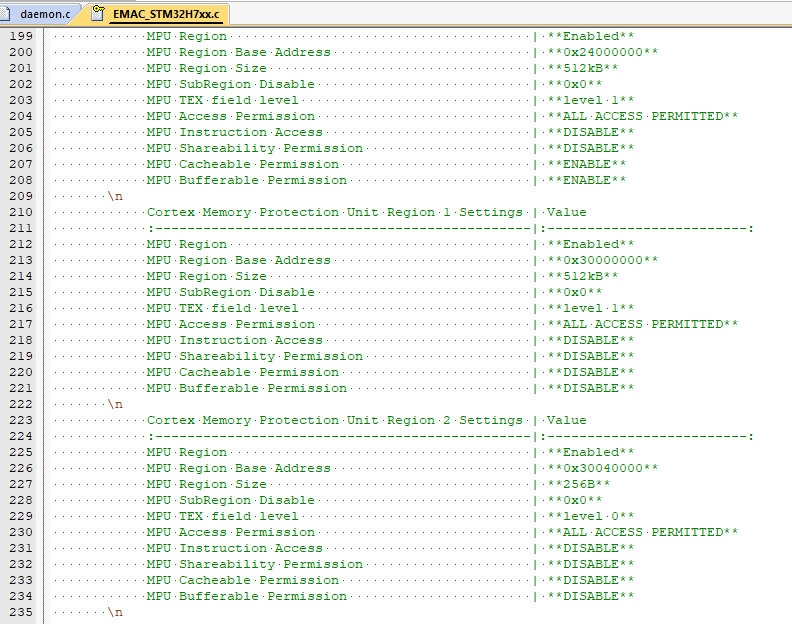Viewport: 792px width, 624px height.
Task: Click 'MPU SubRegion Disable' on line 215
Action: (230, 292)
